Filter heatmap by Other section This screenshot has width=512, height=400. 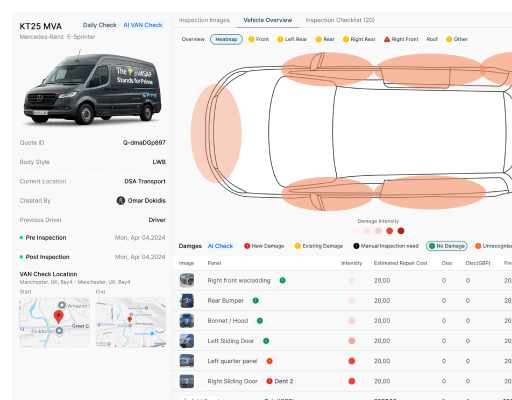click(x=457, y=39)
